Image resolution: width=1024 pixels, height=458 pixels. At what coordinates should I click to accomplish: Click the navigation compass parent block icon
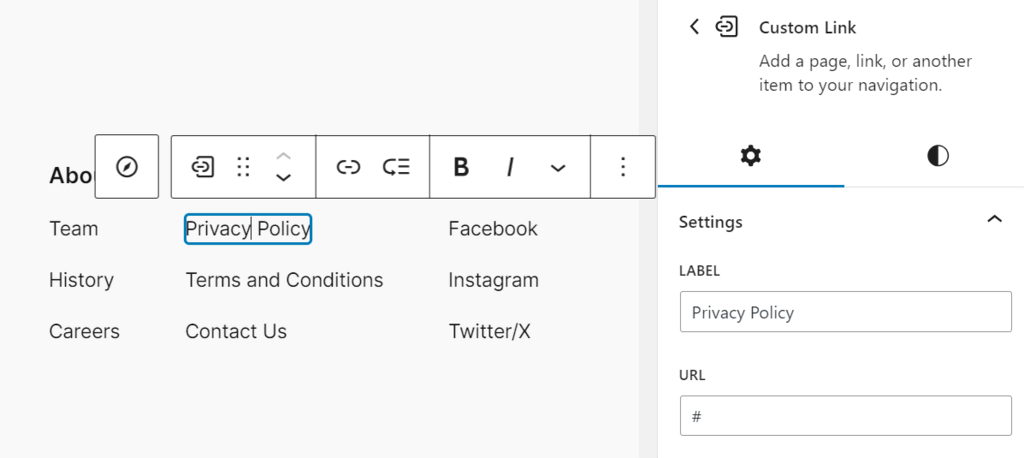point(127,167)
